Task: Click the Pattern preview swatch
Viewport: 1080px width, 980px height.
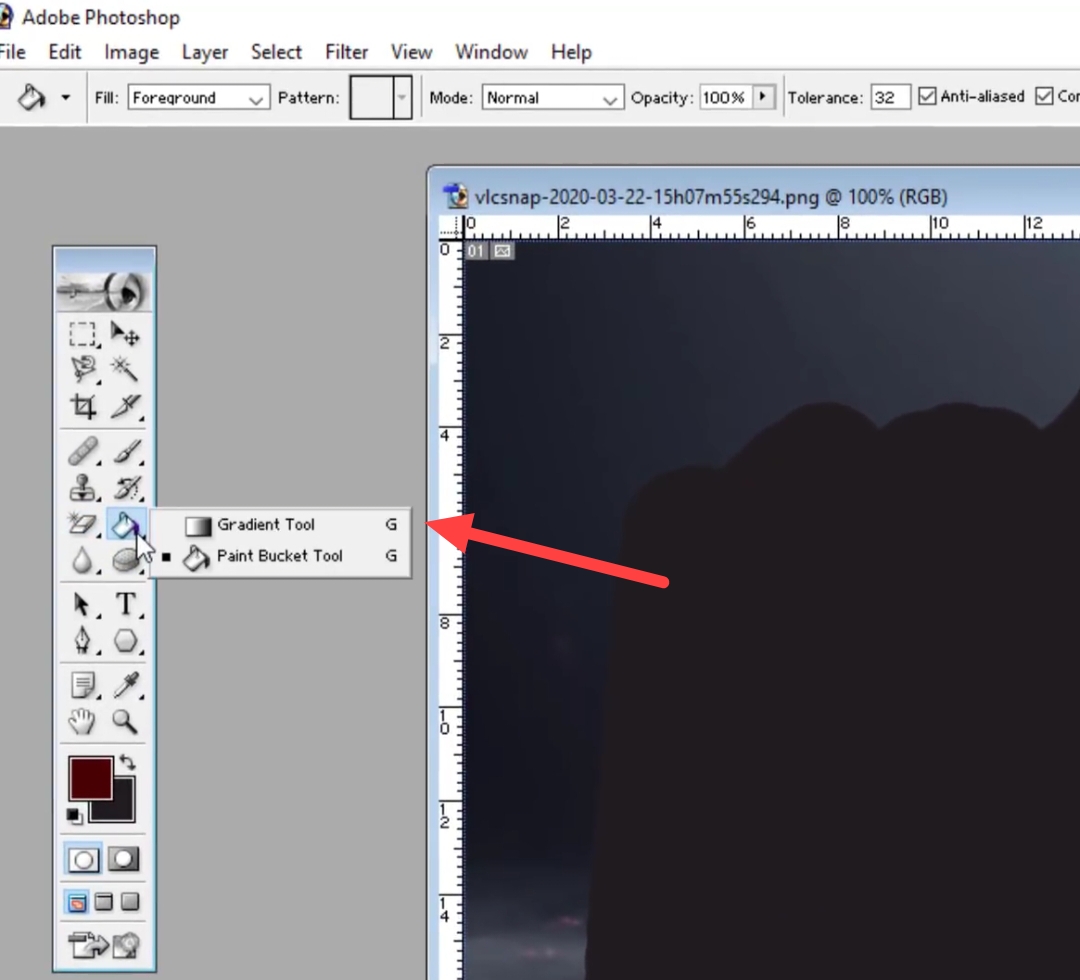Action: (x=372, y=97)
